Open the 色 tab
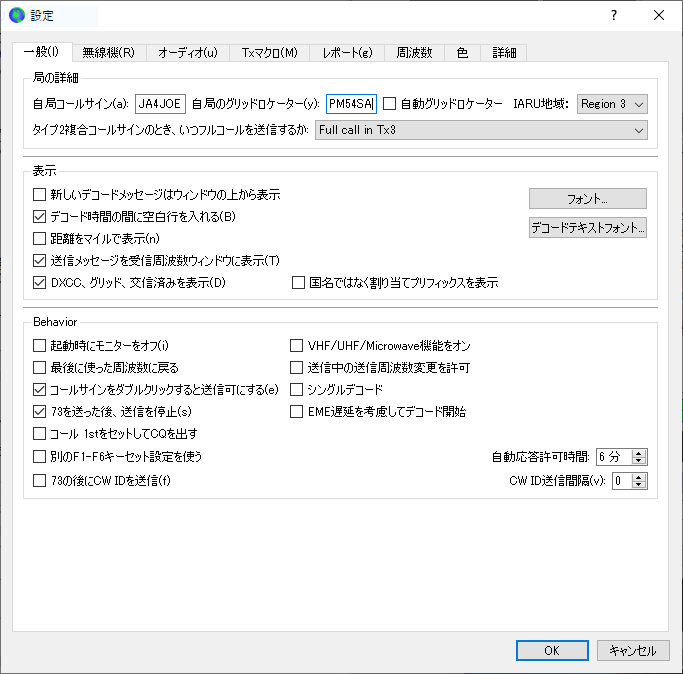Screen dimensions: 683x674 462,53
